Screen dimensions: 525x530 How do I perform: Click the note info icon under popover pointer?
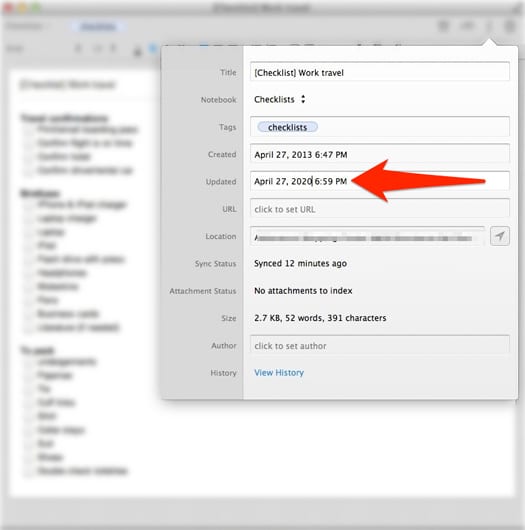pos(489,26)
